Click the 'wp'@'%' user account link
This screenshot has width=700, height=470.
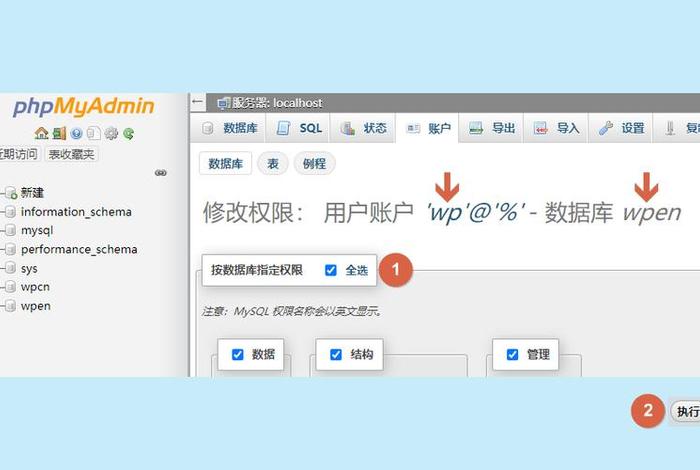(x=476, y=212)
